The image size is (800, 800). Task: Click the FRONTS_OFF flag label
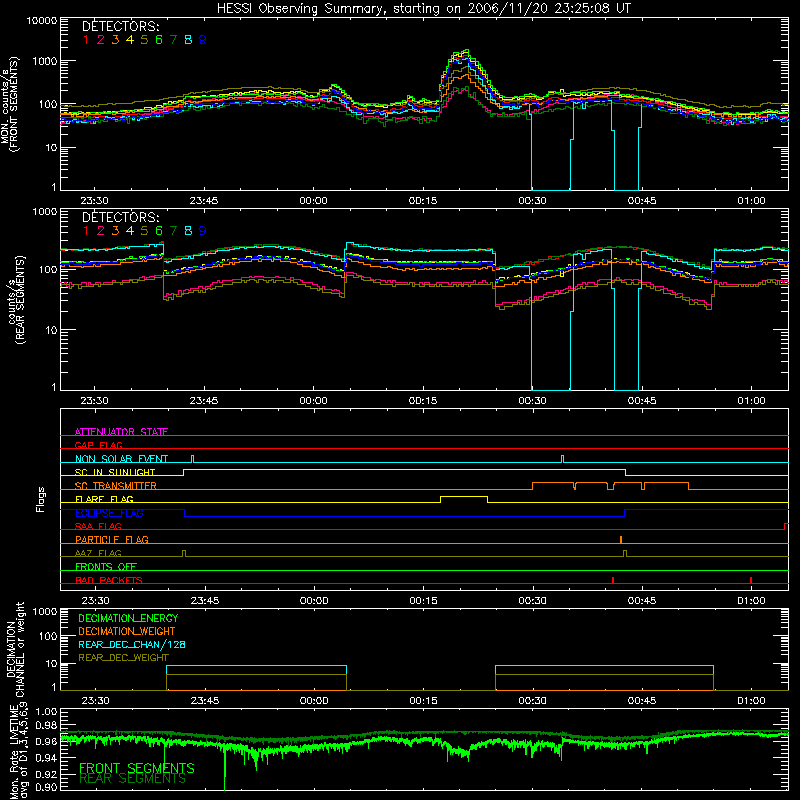[x=106, y=566]
